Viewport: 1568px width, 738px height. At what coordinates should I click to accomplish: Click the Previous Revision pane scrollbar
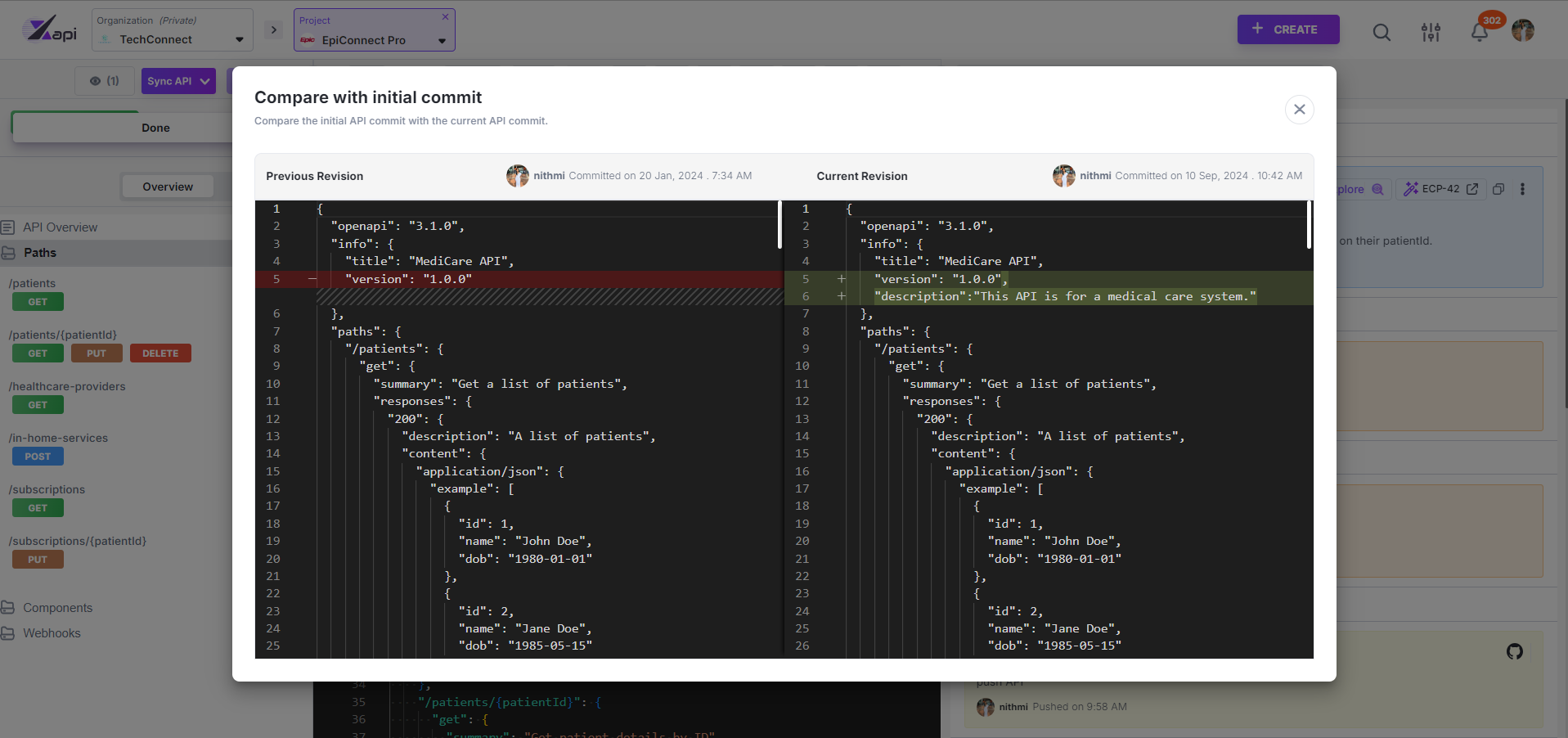(x=780, y=225)
